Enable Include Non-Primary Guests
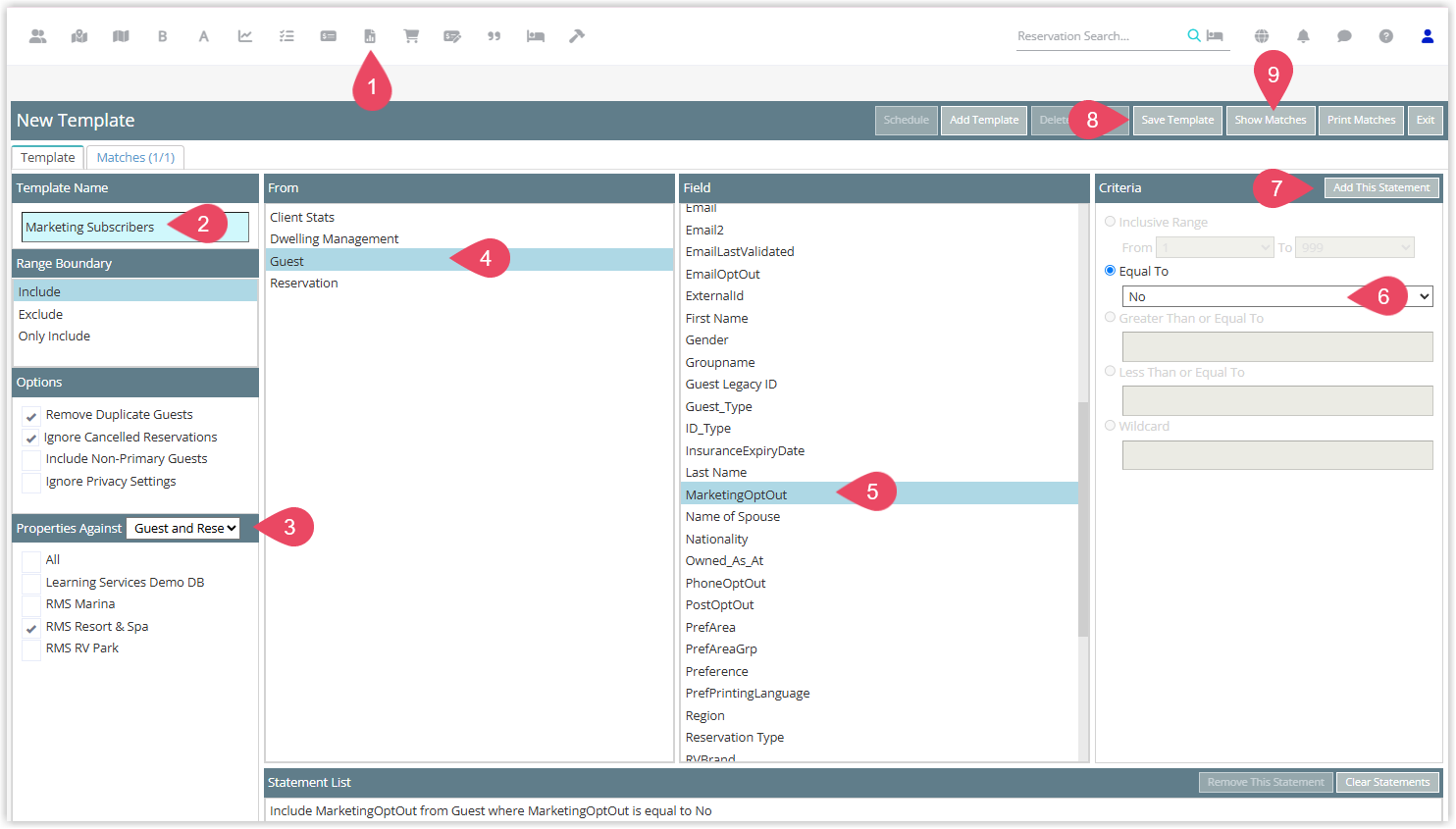1456x829 pixels. coord(31,460)
